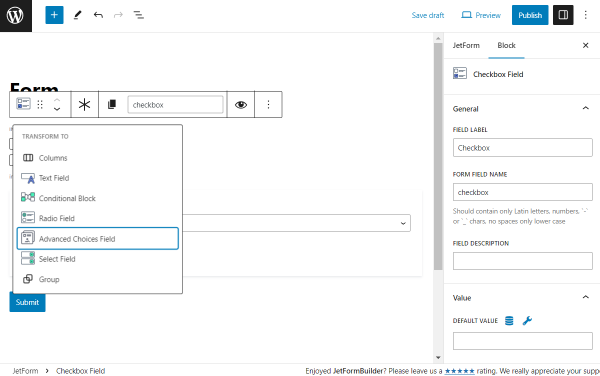This screenshot has height=376, width=600.
Task: Select the pencil Tools icon
Action: pos(78,15)
